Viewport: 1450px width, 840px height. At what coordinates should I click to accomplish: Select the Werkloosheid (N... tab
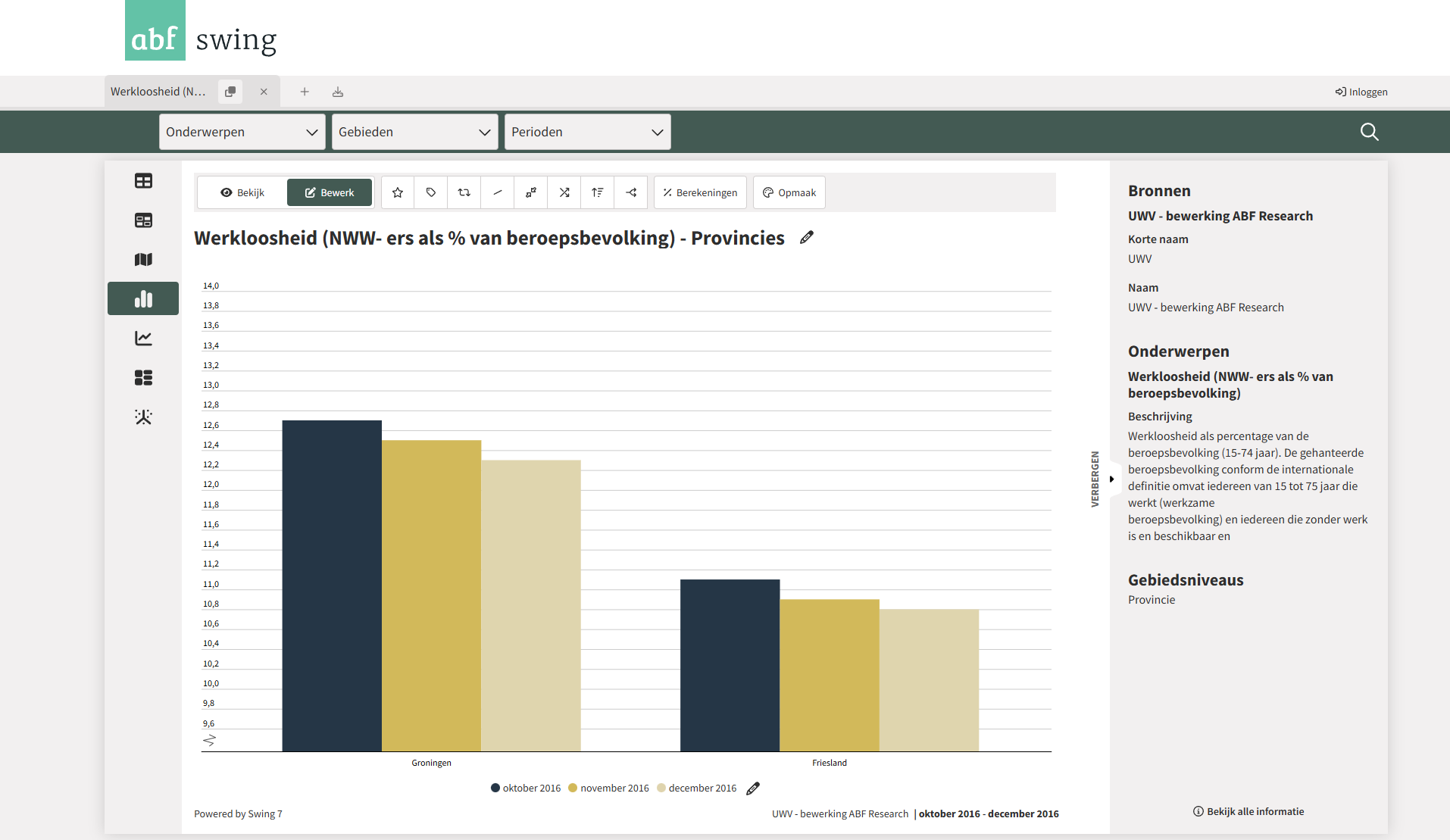[x=158, y=92]
